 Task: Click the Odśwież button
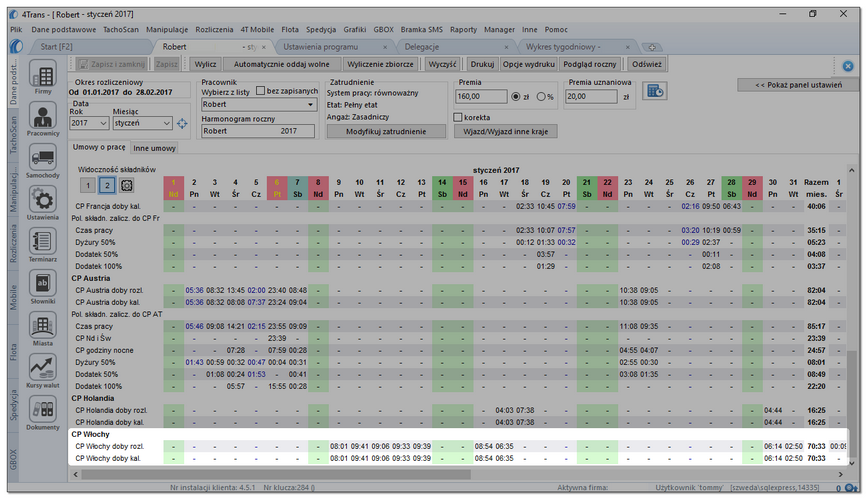point(647,64)
